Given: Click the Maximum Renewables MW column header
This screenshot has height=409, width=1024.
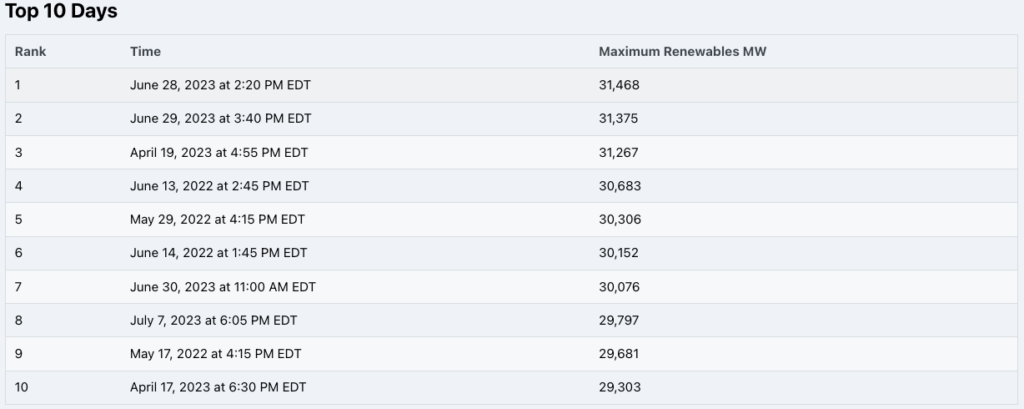Looking at the screenshot, I should pyautogui.click(x=682, y=52).
